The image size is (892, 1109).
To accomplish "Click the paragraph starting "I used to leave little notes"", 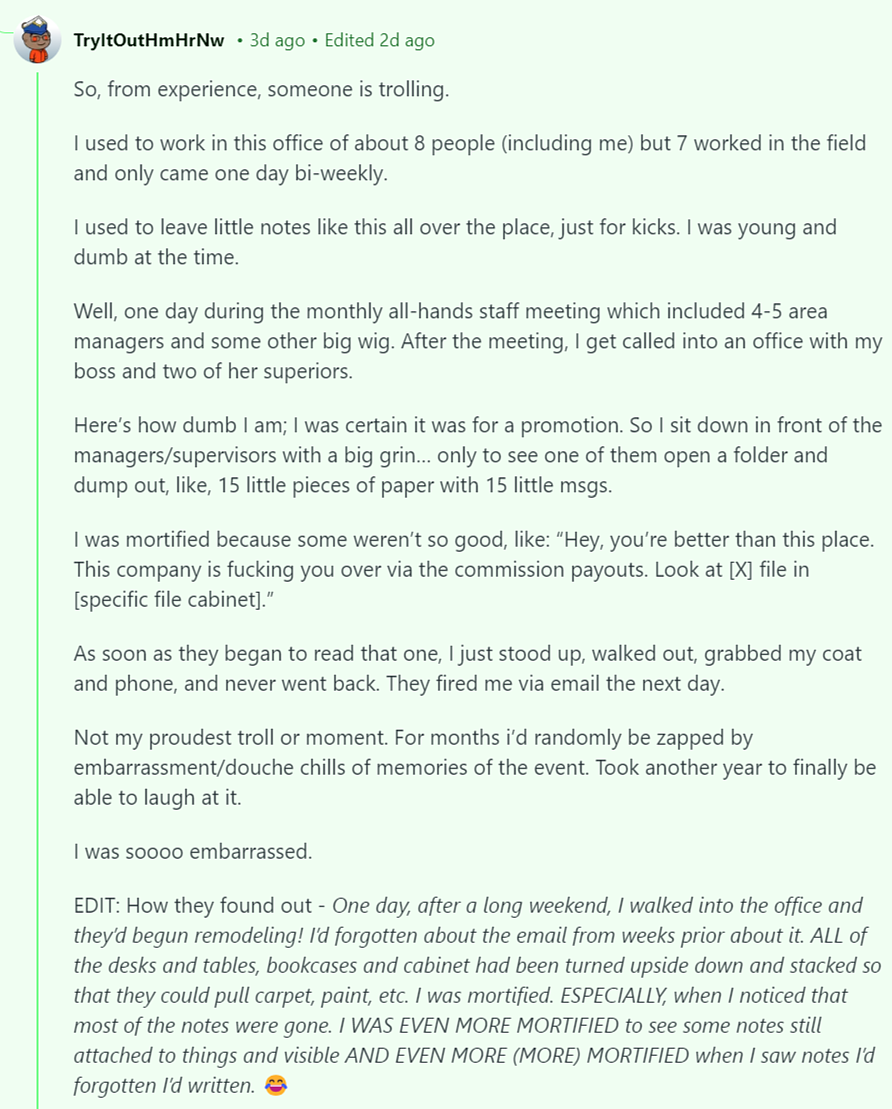I will (x=455, y=242).
